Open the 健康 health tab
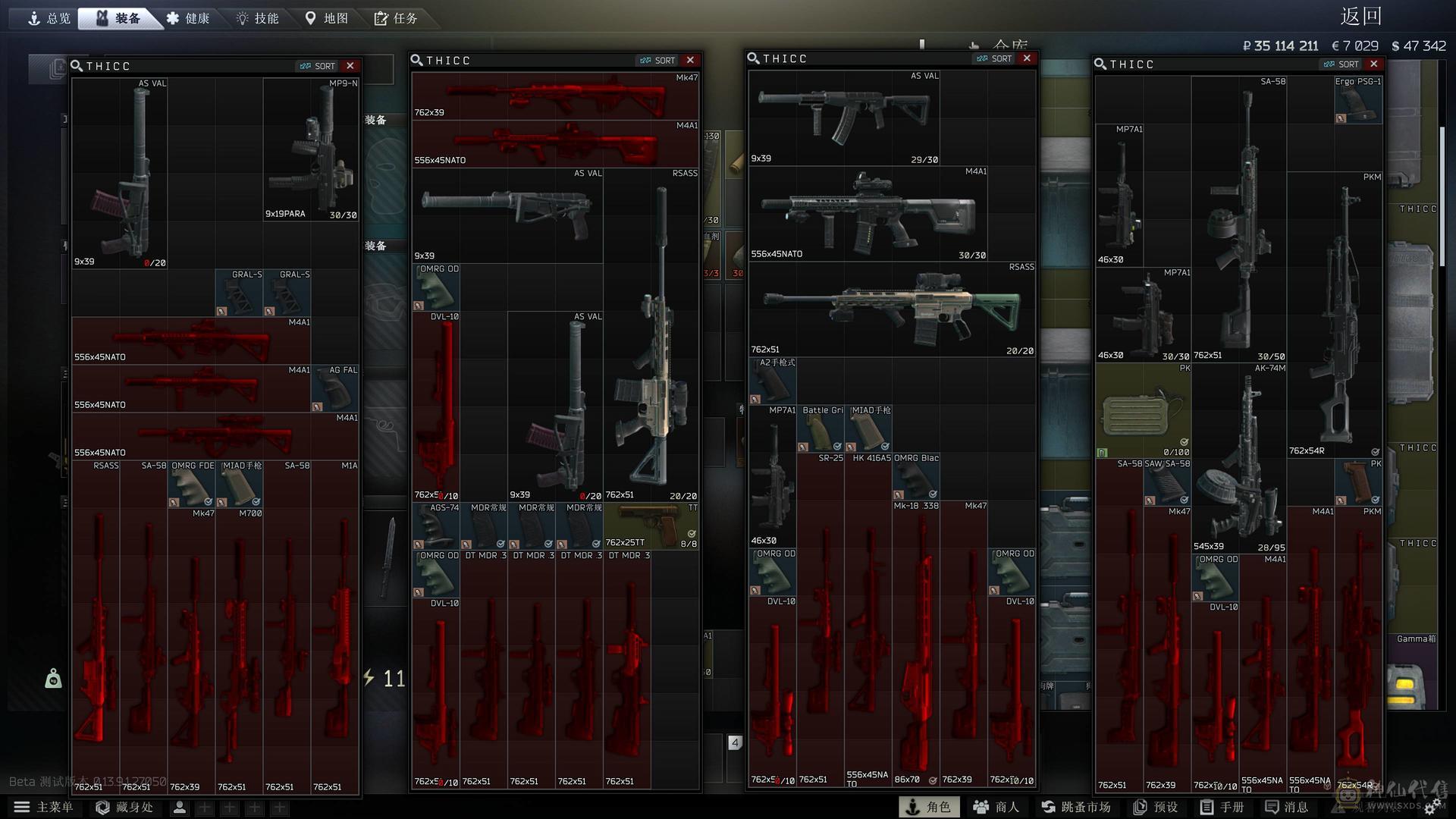The height and width of the screenshot is (819, 1456). pos(188,18)
